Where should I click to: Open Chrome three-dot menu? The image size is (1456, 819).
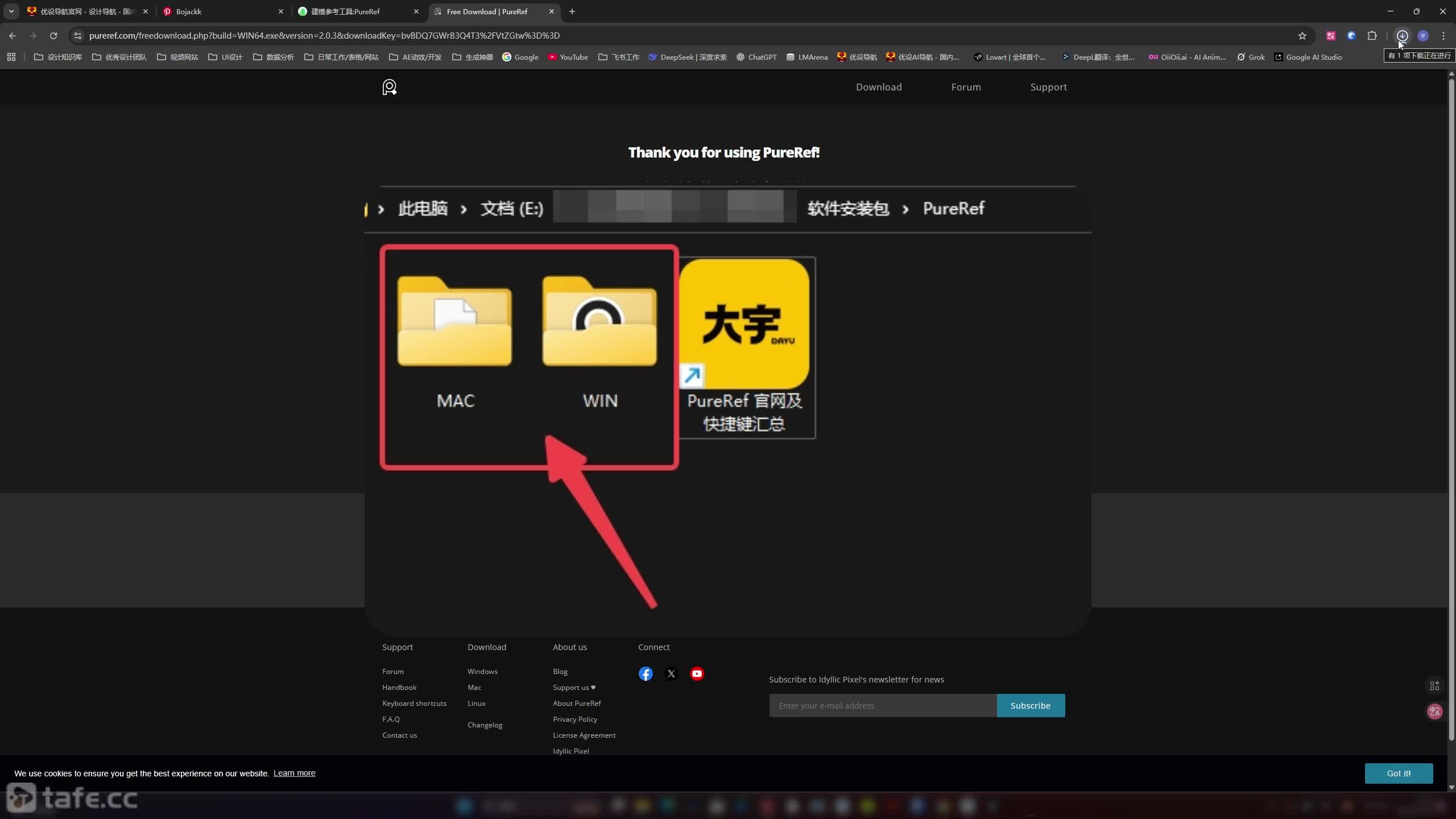click(1443, 36)
